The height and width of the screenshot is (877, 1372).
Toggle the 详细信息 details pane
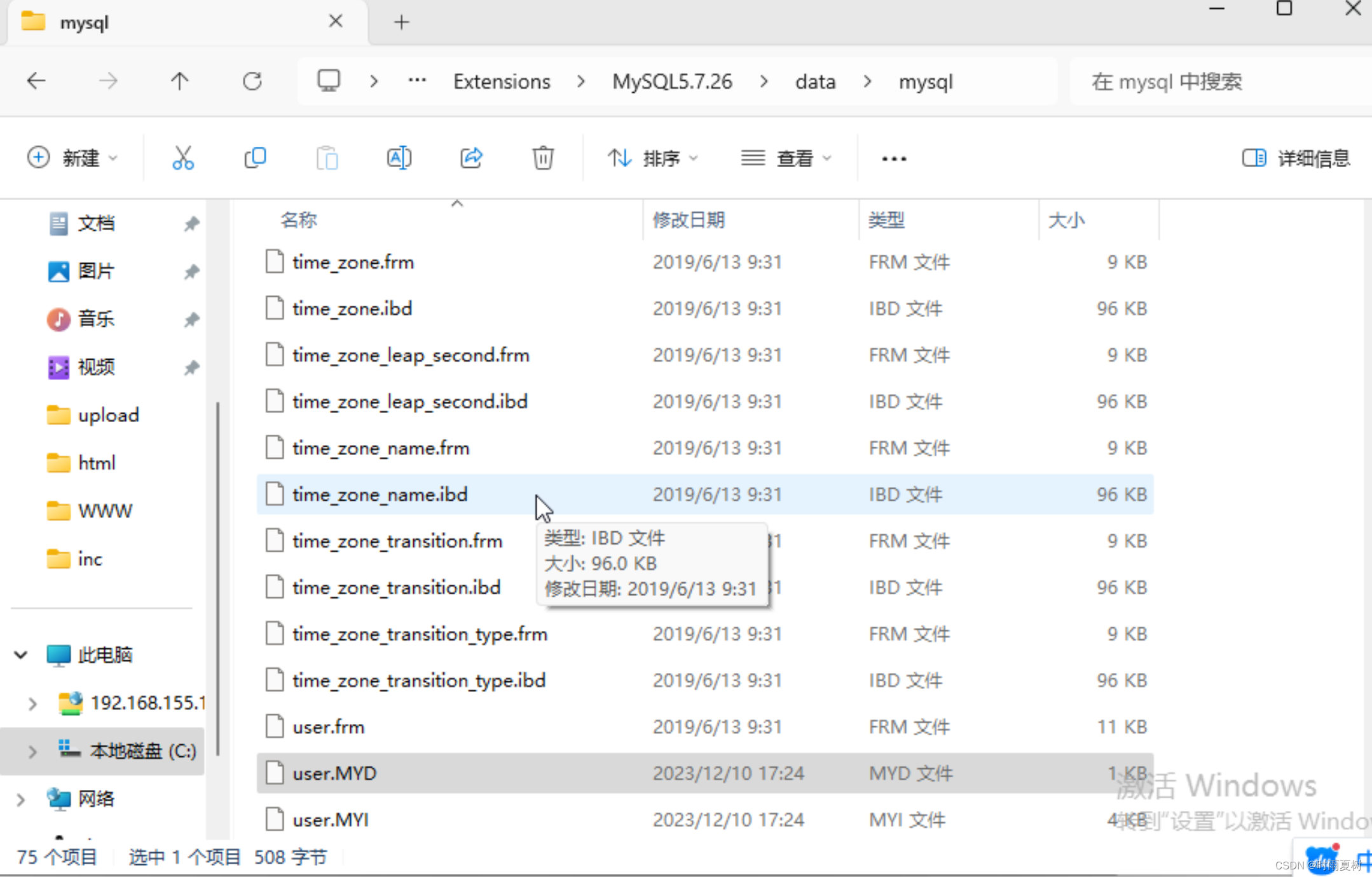1296,158
